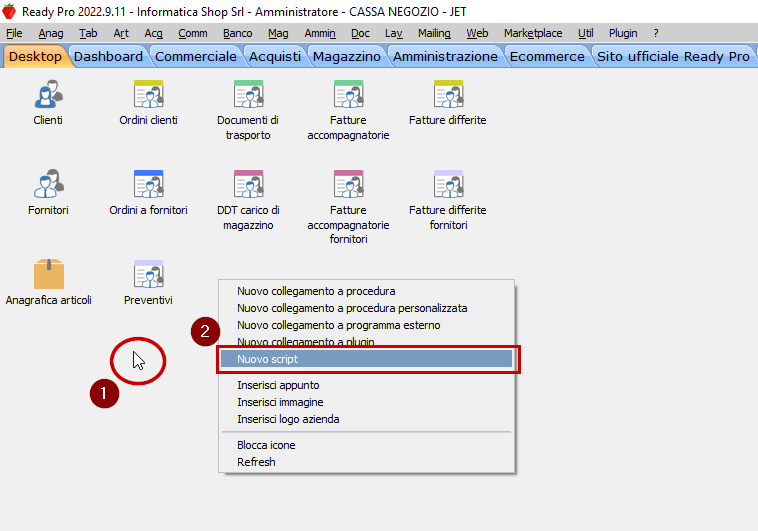The image size is (758, 531).
Task: Select Nuovo collegamento a procedura
Action: click(316, 291)
